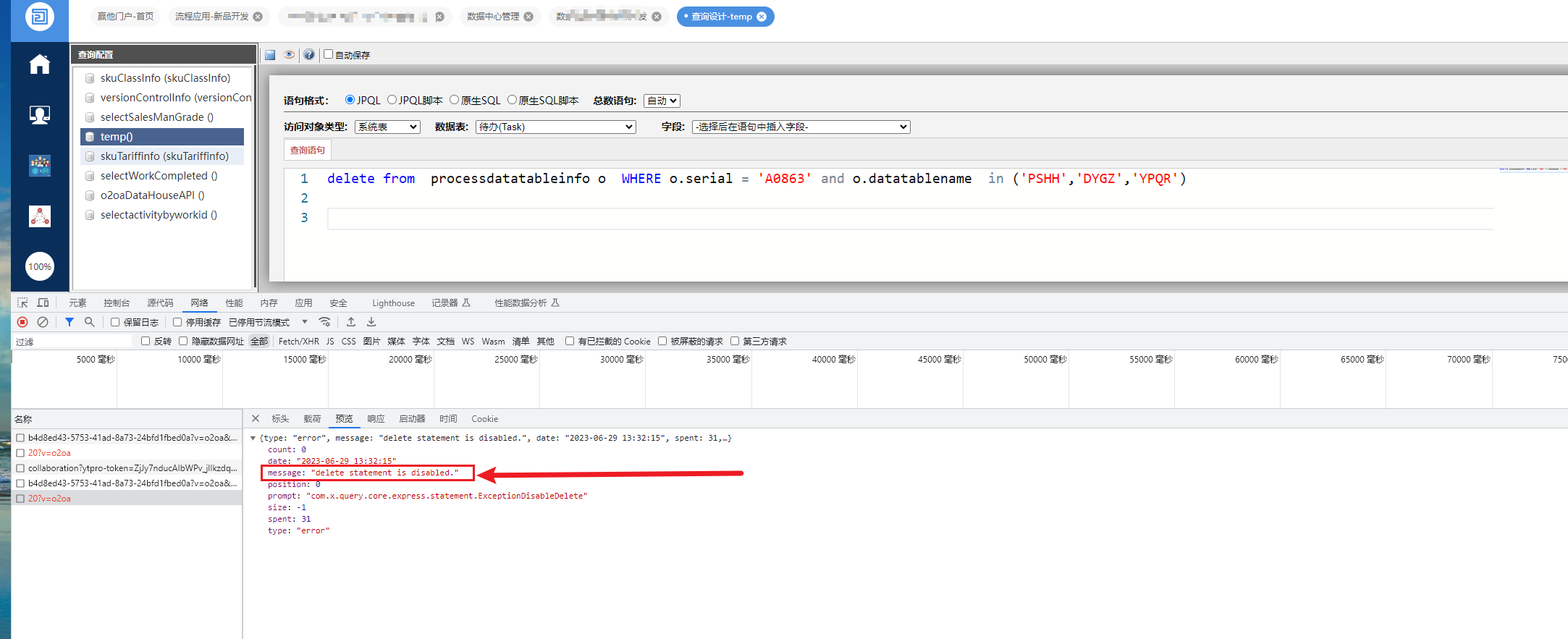1568x639 pixels.
Task: Open network conditions wifi icon
Action: pos(325,322)
